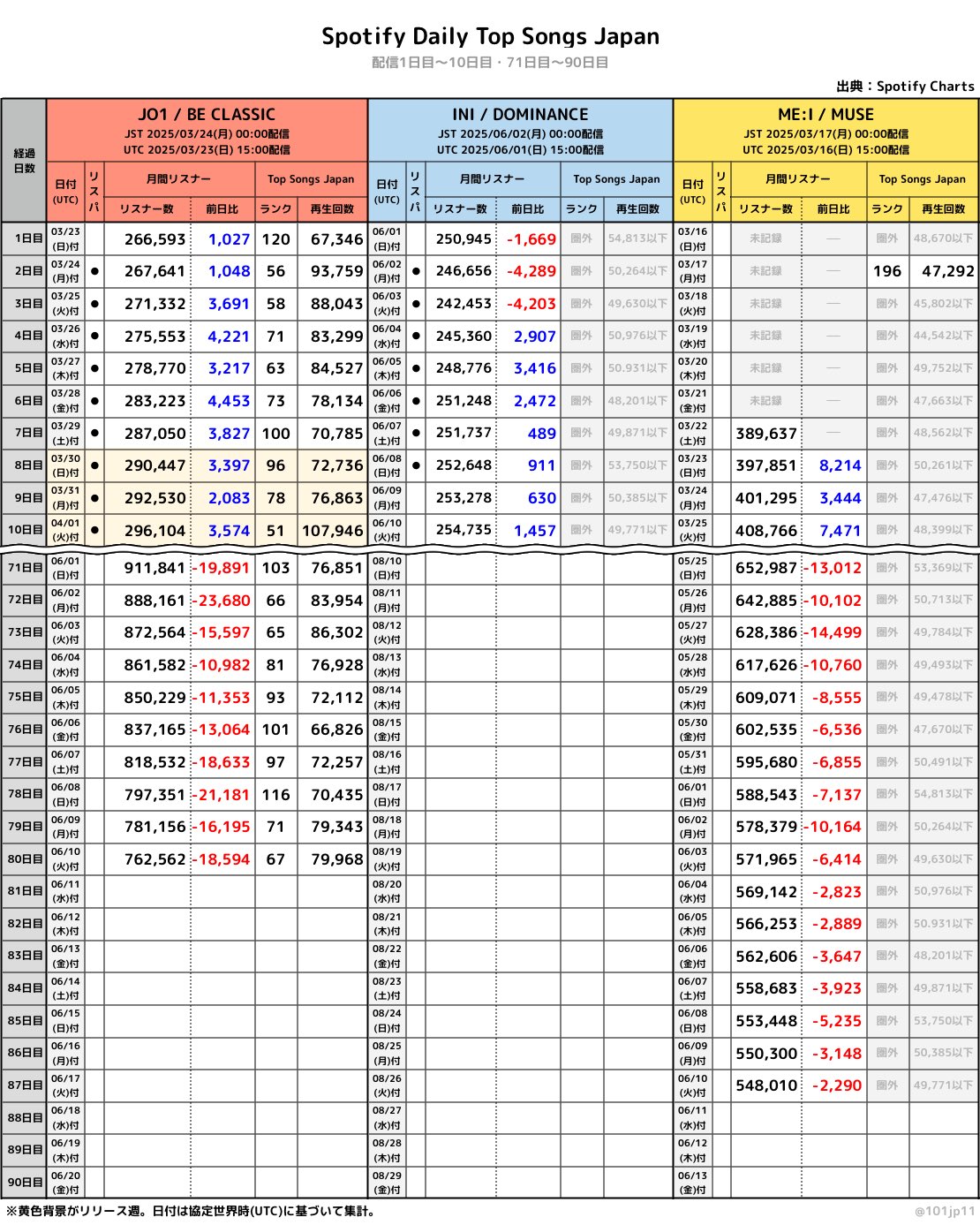Click ME:I change value -2,290
This screenshot has width=980, height=1225.
click(x=836, y=1085)
